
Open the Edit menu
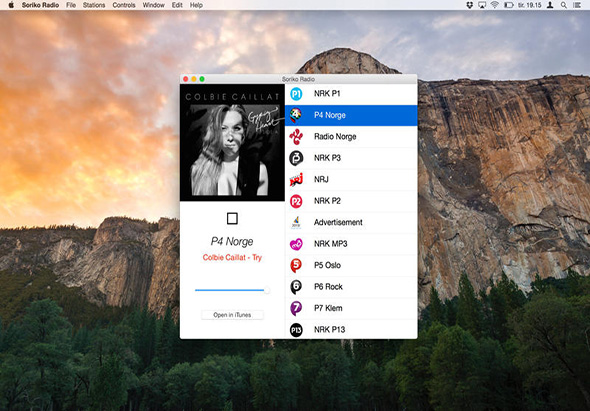pos(177,5)
